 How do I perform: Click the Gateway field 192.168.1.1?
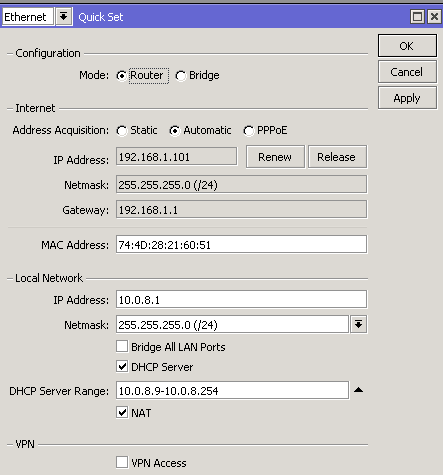coord(241,209)
